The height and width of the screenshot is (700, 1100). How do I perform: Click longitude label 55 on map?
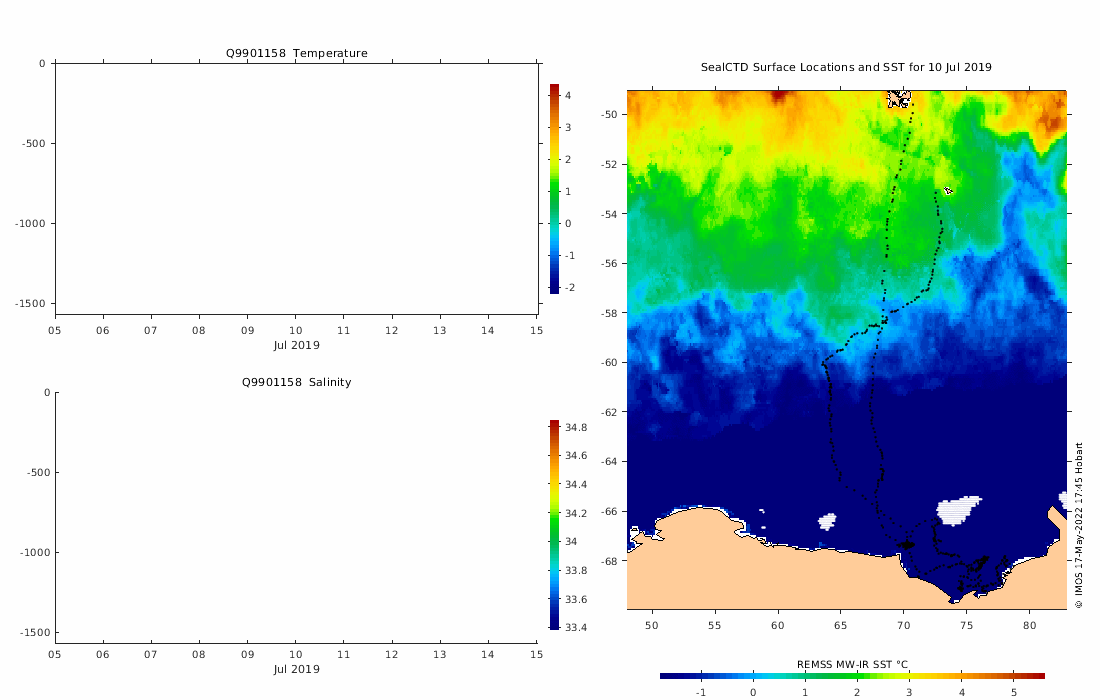[x=714, y=626]
